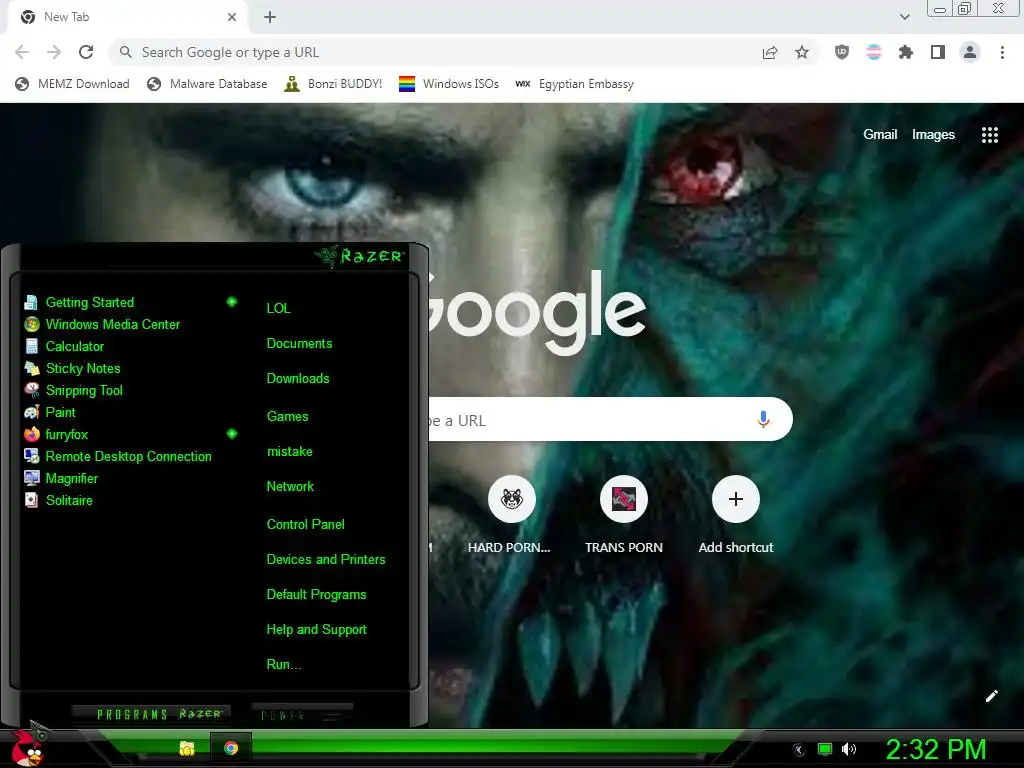Open Help and Support
Image resolution: width=1024 pixels, height=768 pixels.
pos(316,630)
